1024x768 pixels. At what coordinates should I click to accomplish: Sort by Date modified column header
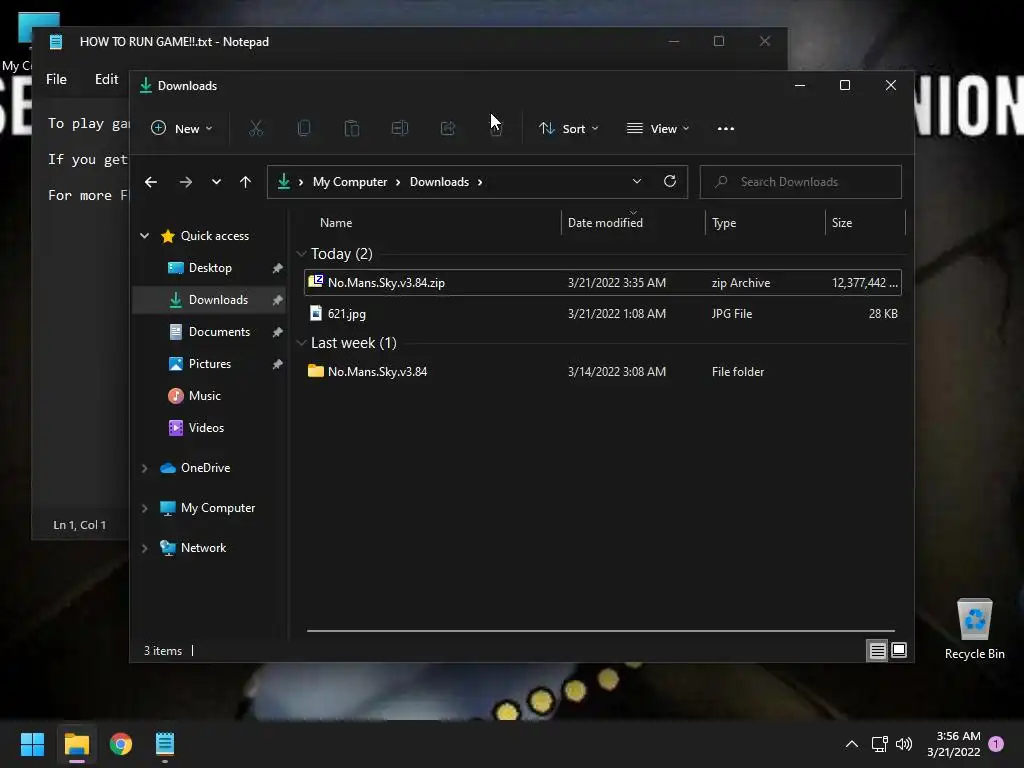[x=605, y=222]
